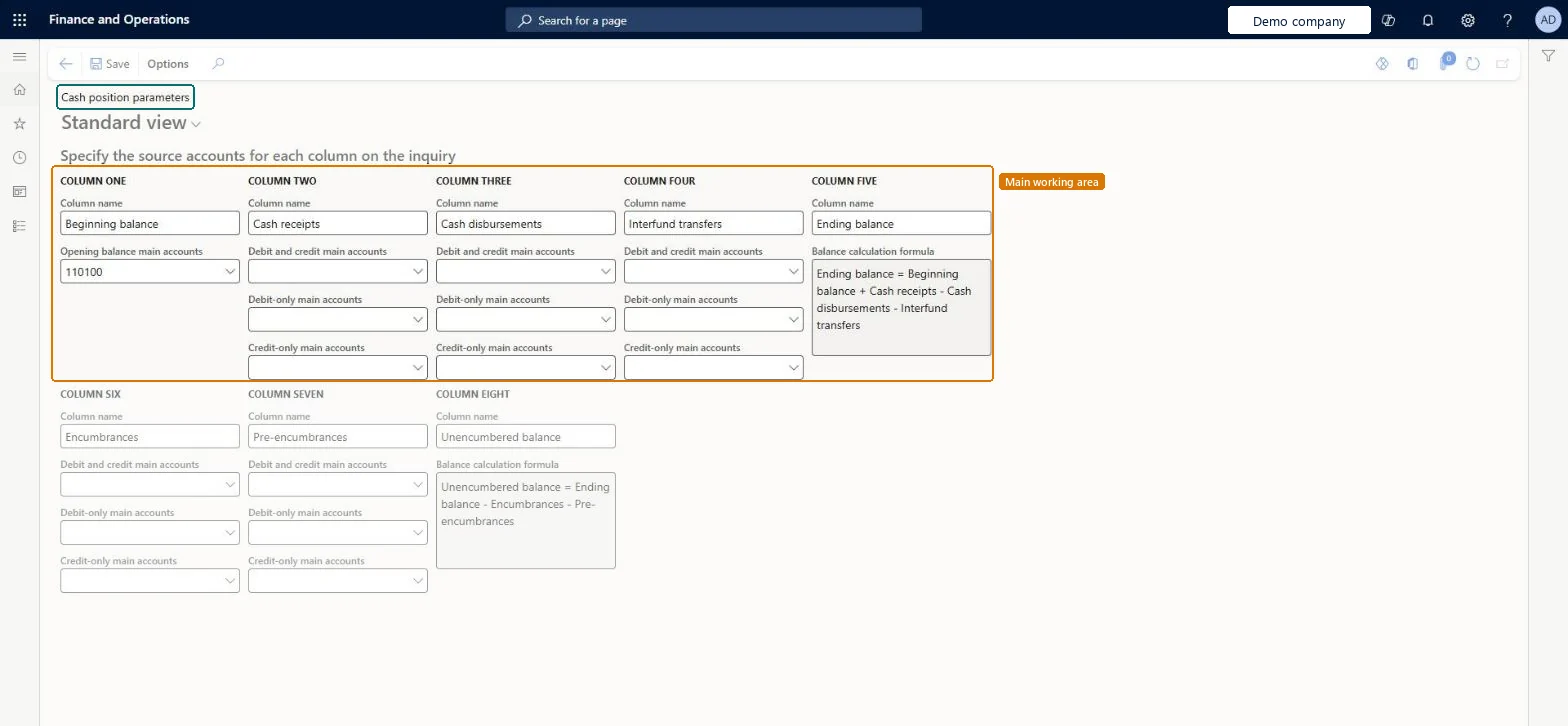Expand the navigation pane hamburger menu
1568x726 pixels.
[x=19, y=57]
